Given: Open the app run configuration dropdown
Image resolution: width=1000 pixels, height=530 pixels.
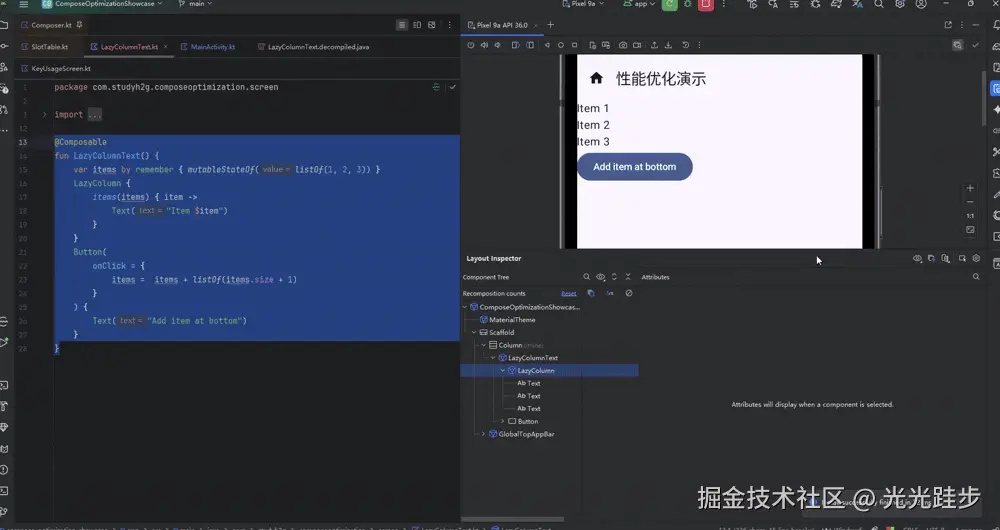Looking at the screenshot, I should (638, 4).
